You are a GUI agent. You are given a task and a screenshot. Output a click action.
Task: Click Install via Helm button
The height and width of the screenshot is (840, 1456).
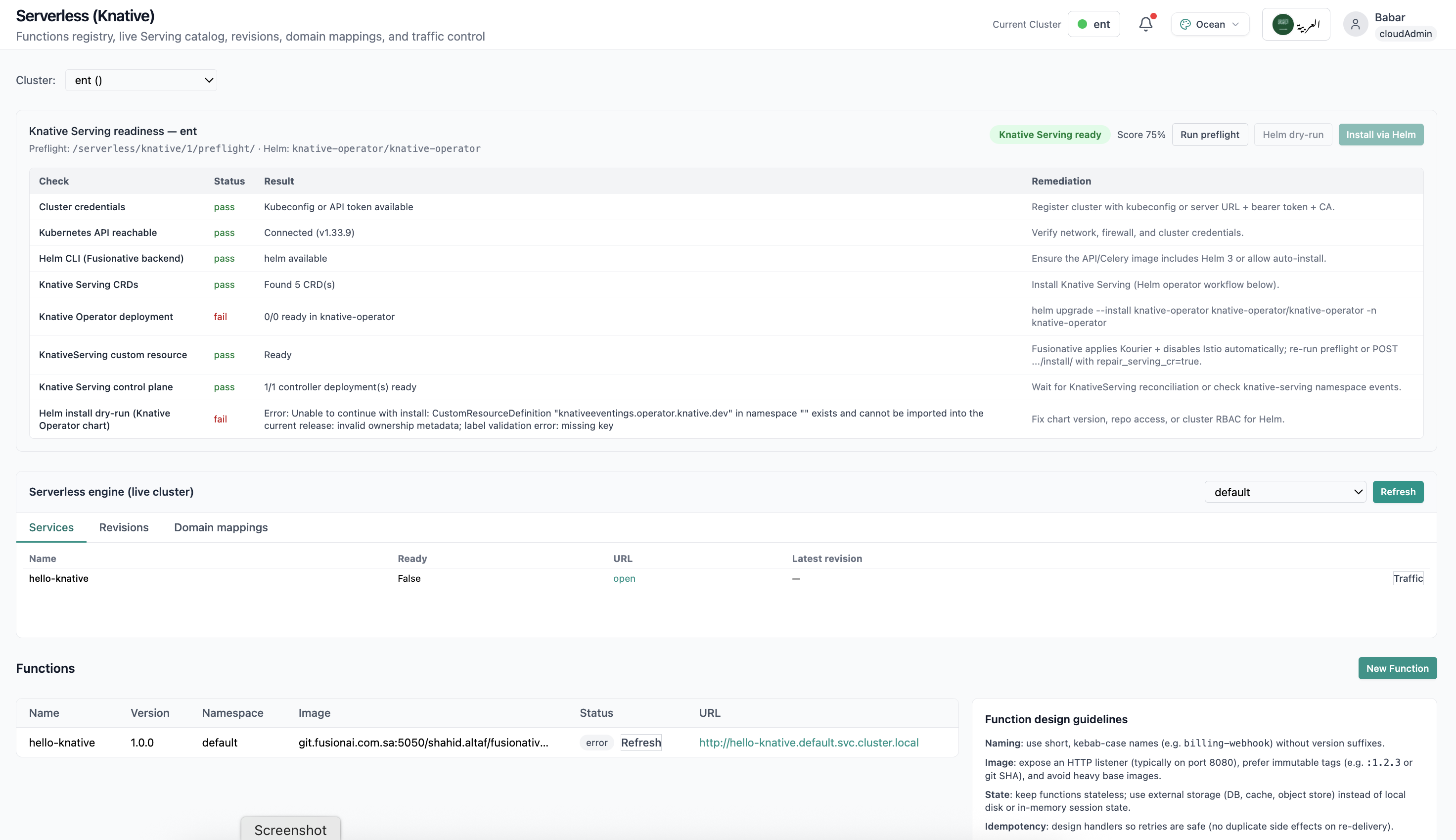click(x=1380, y=135)
